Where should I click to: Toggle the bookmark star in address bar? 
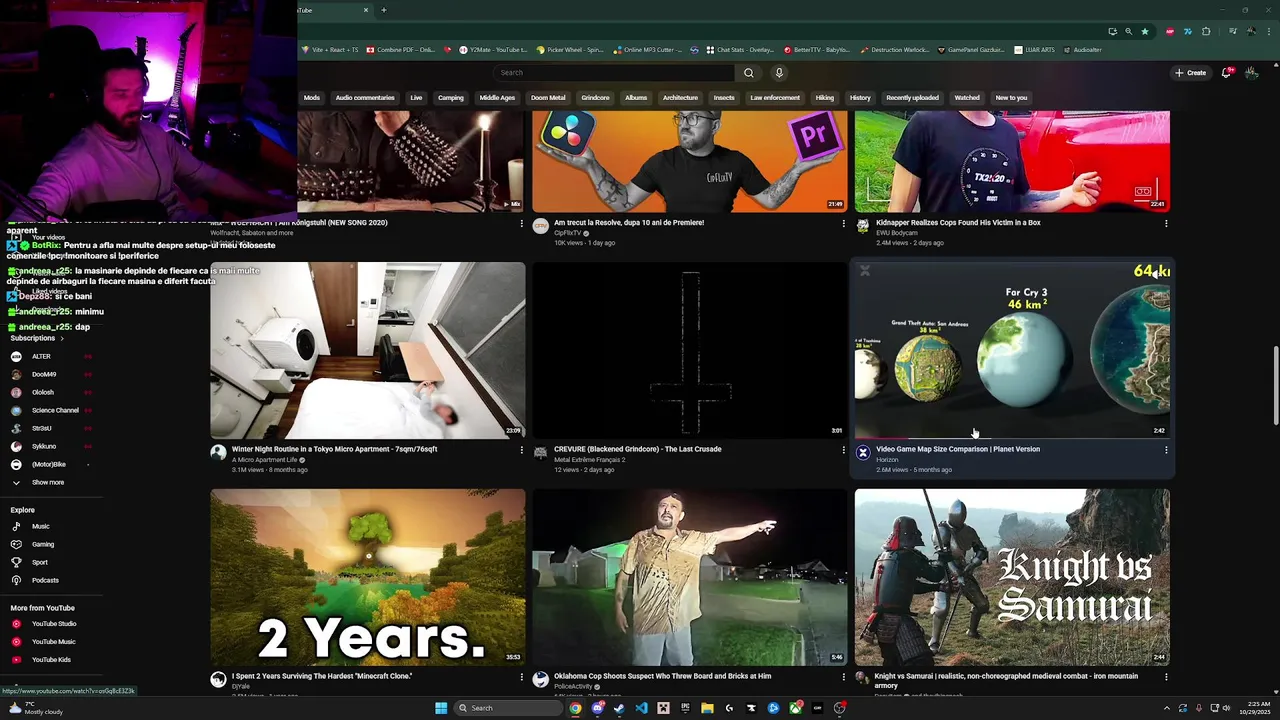(1145, 31)
